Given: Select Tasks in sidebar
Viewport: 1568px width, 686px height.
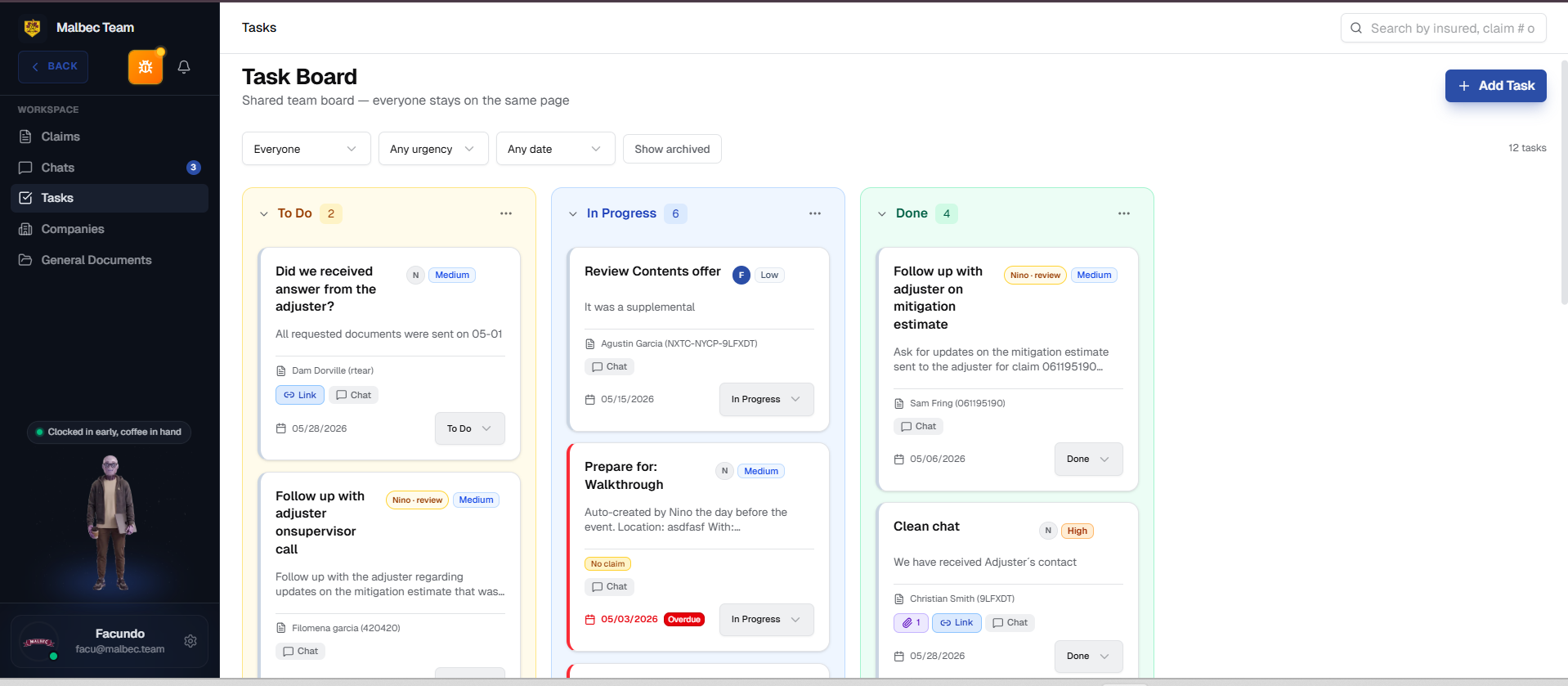Looking at the screenshot, I should [x=110, y=198].
